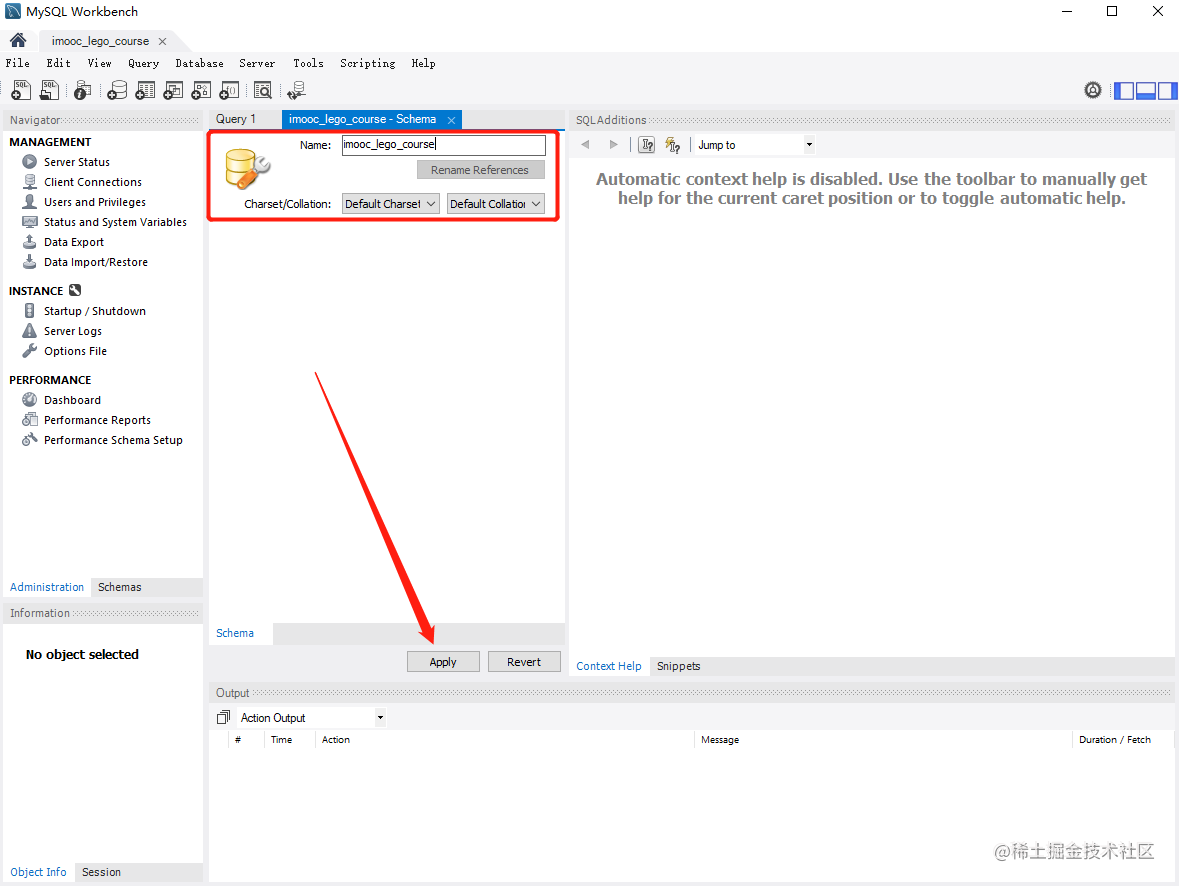Toggle automatic context help
The width and height of the screenshot is (1179, 886).
(673, 144)
